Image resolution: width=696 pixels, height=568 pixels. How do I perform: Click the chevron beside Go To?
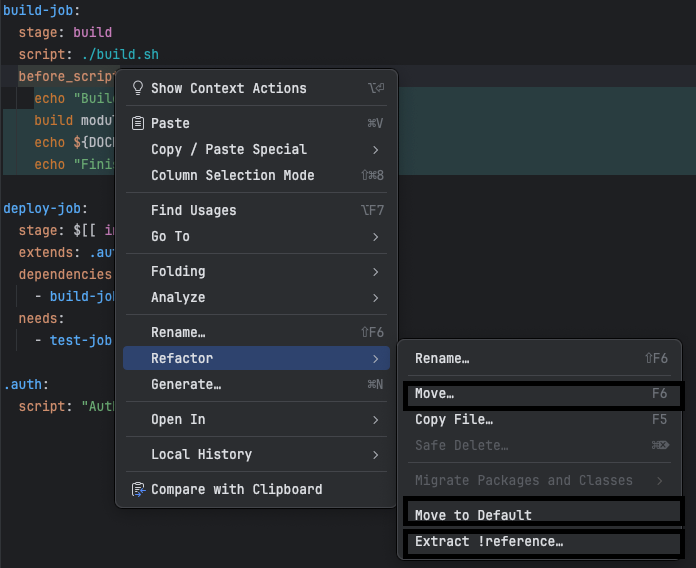pyautogui.click(x=376, y=237)
